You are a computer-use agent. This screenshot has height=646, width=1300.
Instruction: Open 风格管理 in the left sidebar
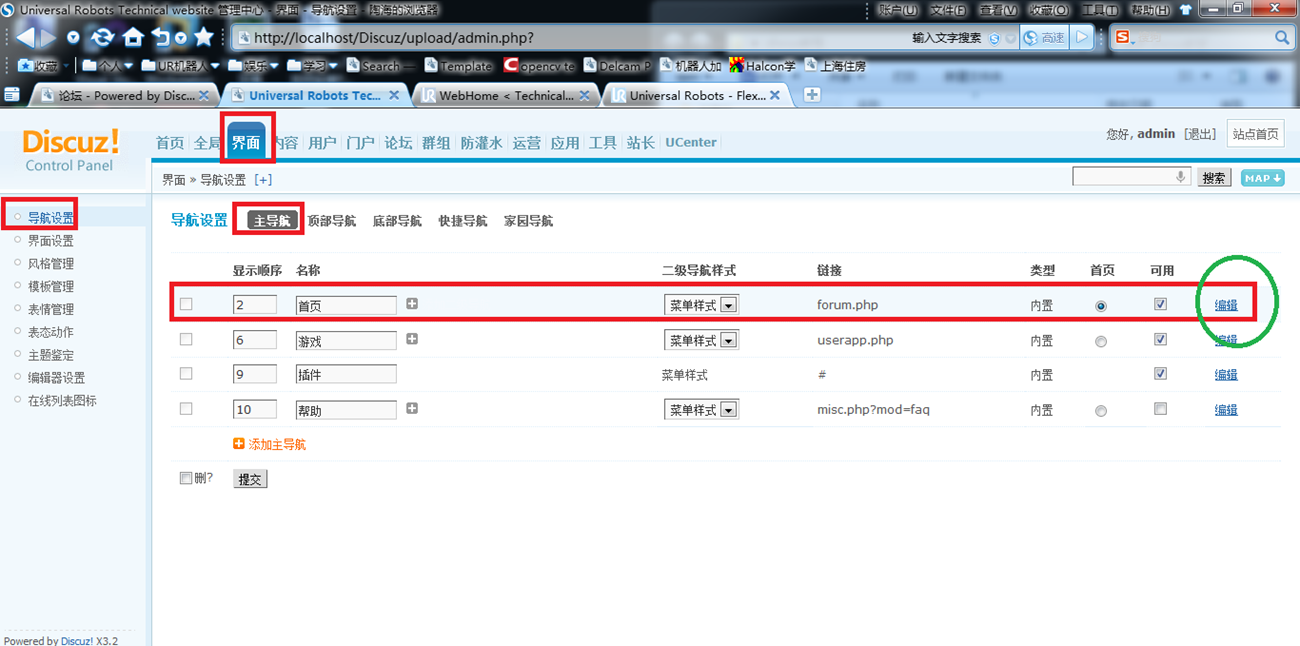50,263
